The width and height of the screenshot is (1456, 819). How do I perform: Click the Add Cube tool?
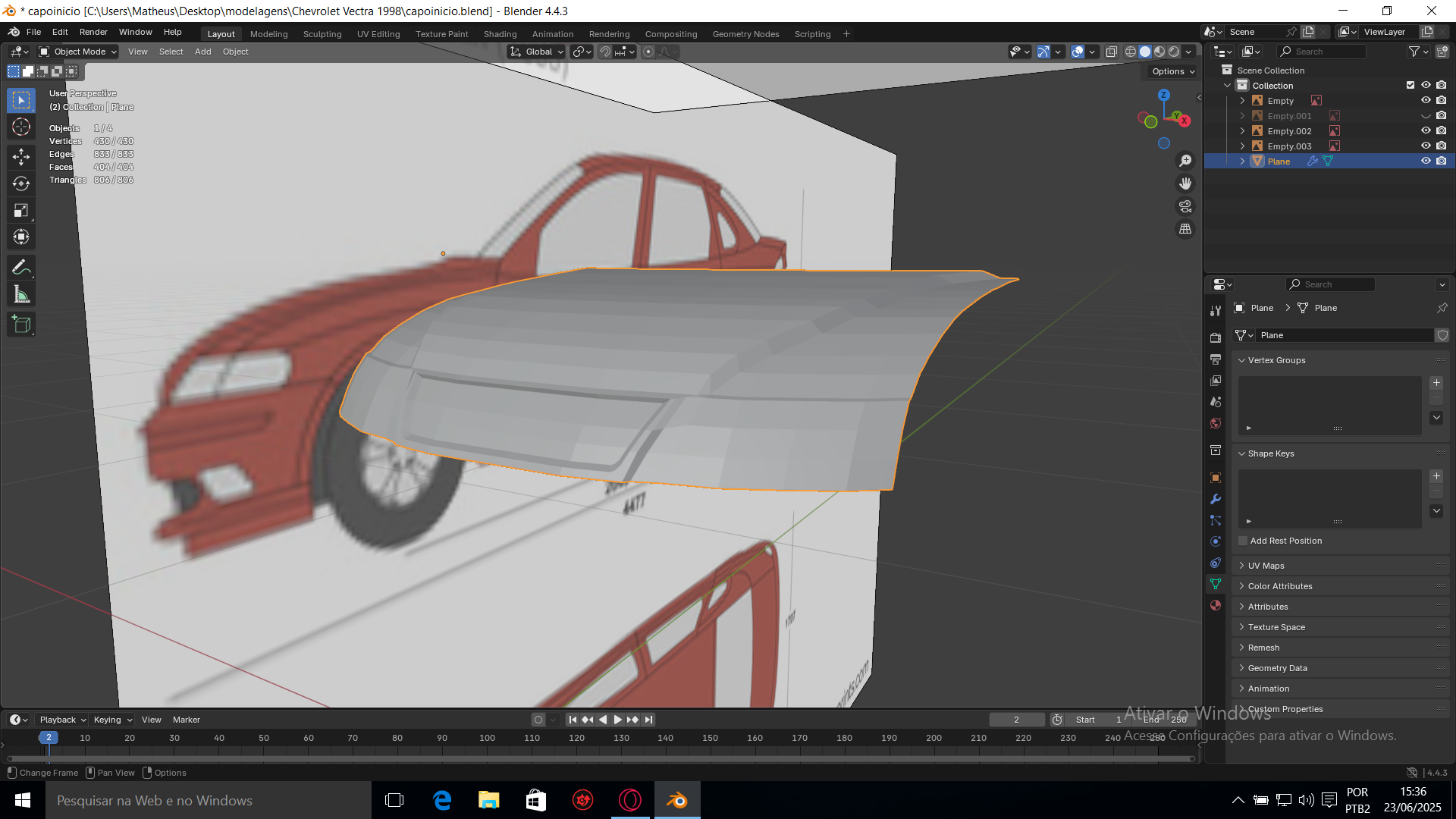point(21,325)
